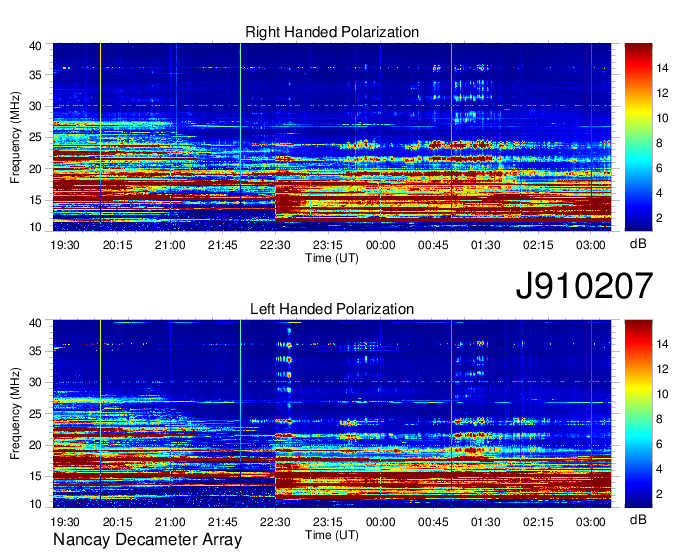Click the 19:30 time tick label of top plot
The height and width of the screenshot is (552, 680).
point(65,245)
